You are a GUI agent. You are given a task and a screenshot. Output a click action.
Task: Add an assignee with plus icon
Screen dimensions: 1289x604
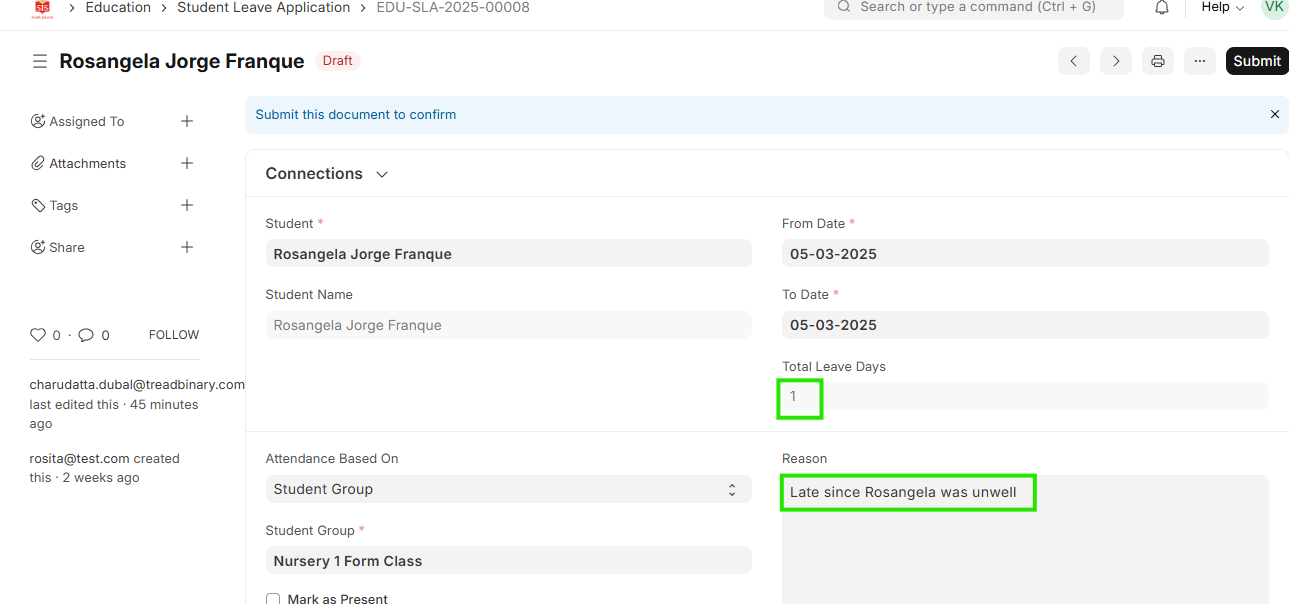click(187, 121)
